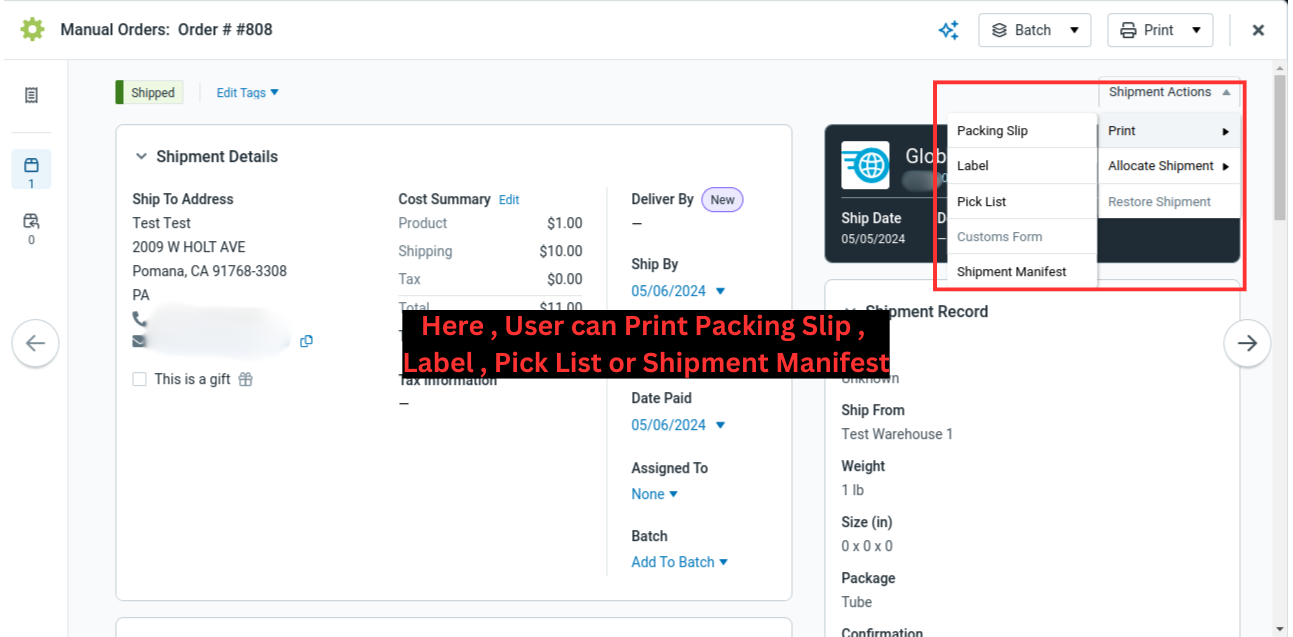The height and width of the screenshot is (637, 1293).
Task: Check the This is a gift checkbox
Action: tap(137, 379)
